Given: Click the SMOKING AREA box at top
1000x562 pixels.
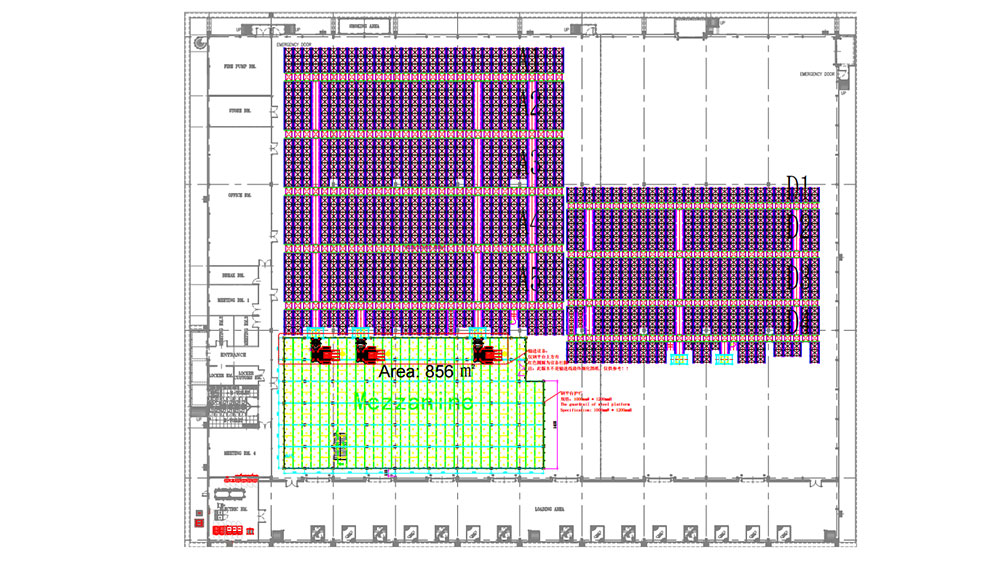Looking at the screenshot, I should [x=364, y=26].
